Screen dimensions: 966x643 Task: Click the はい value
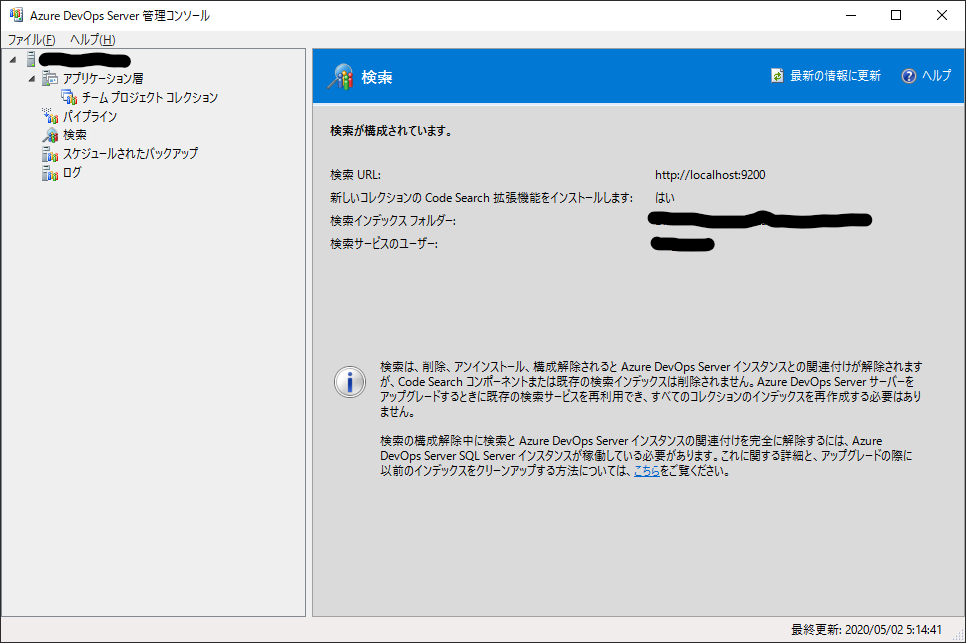[665, 198]
